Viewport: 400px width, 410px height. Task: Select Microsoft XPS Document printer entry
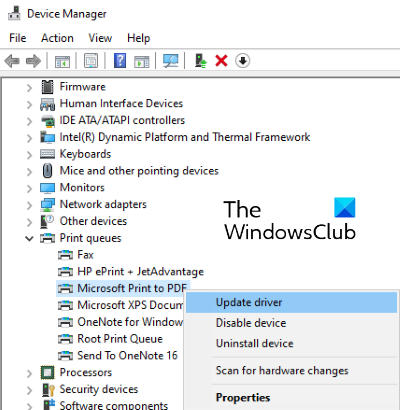click(x=130, y=305)
